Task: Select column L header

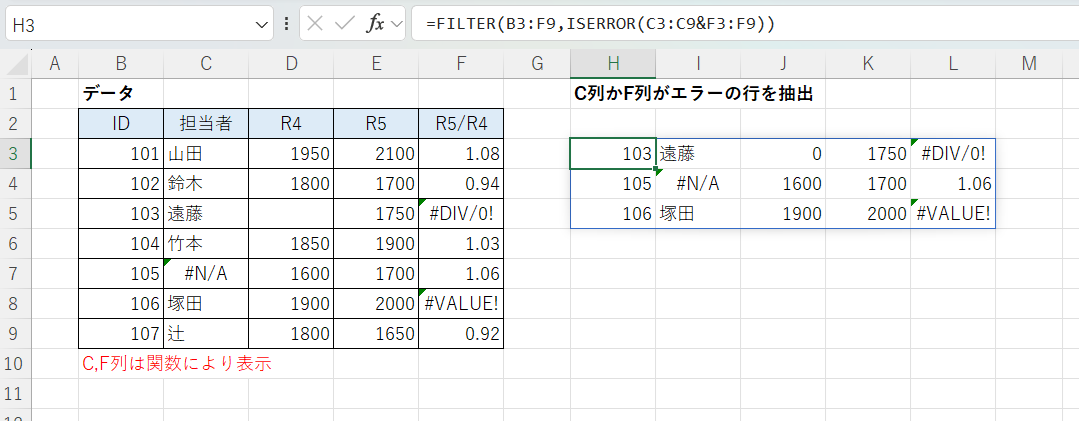Action: [953, 64]
